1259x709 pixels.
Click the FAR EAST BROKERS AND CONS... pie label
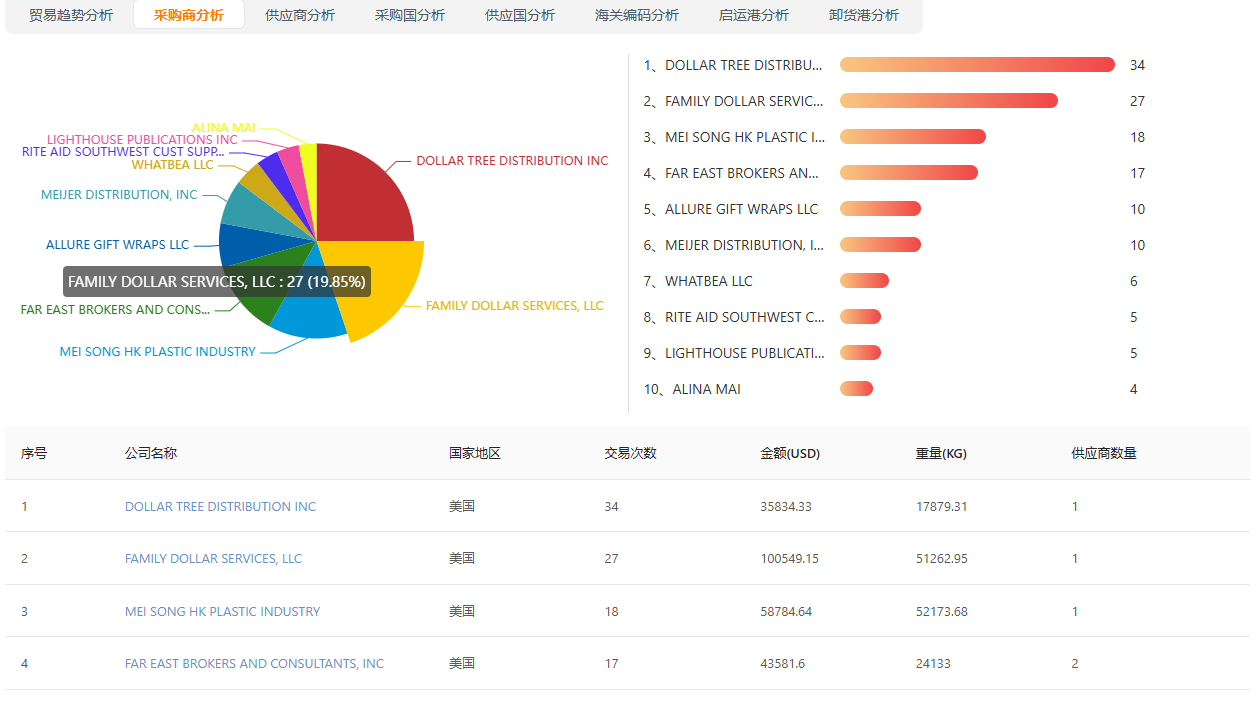point(116,310)
